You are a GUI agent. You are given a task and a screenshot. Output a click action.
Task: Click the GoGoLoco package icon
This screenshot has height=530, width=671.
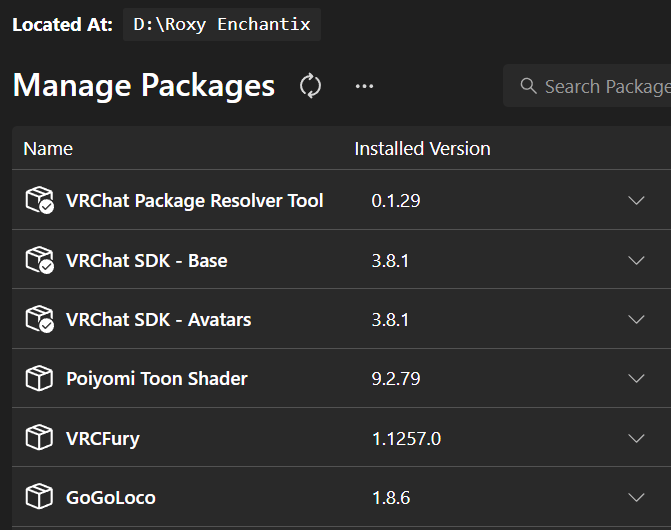[x=39, y=497]
